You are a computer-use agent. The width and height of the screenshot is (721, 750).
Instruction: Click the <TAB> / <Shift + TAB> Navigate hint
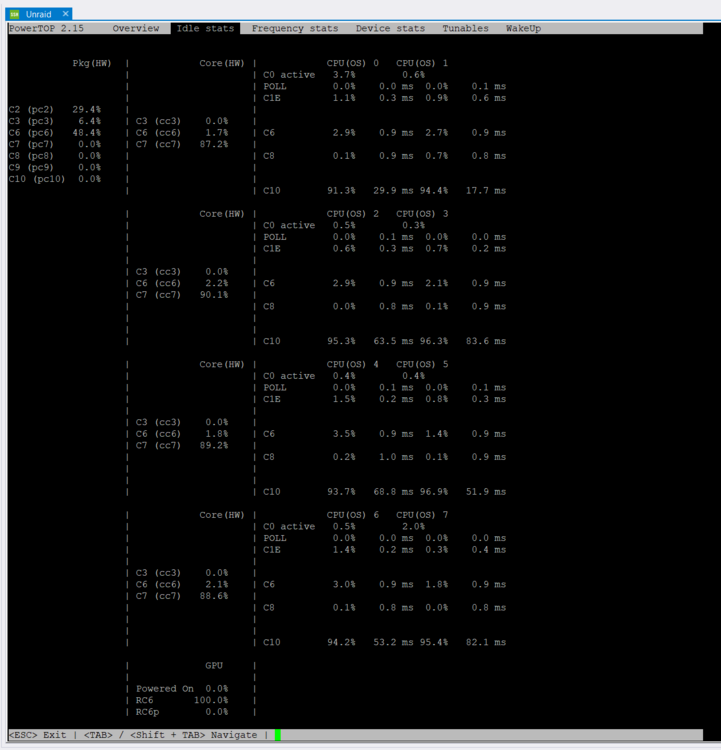(170, 735)
